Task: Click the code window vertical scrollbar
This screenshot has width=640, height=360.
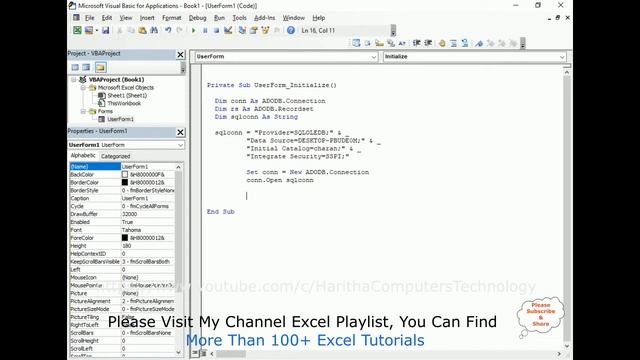Action: coord(567,208)
